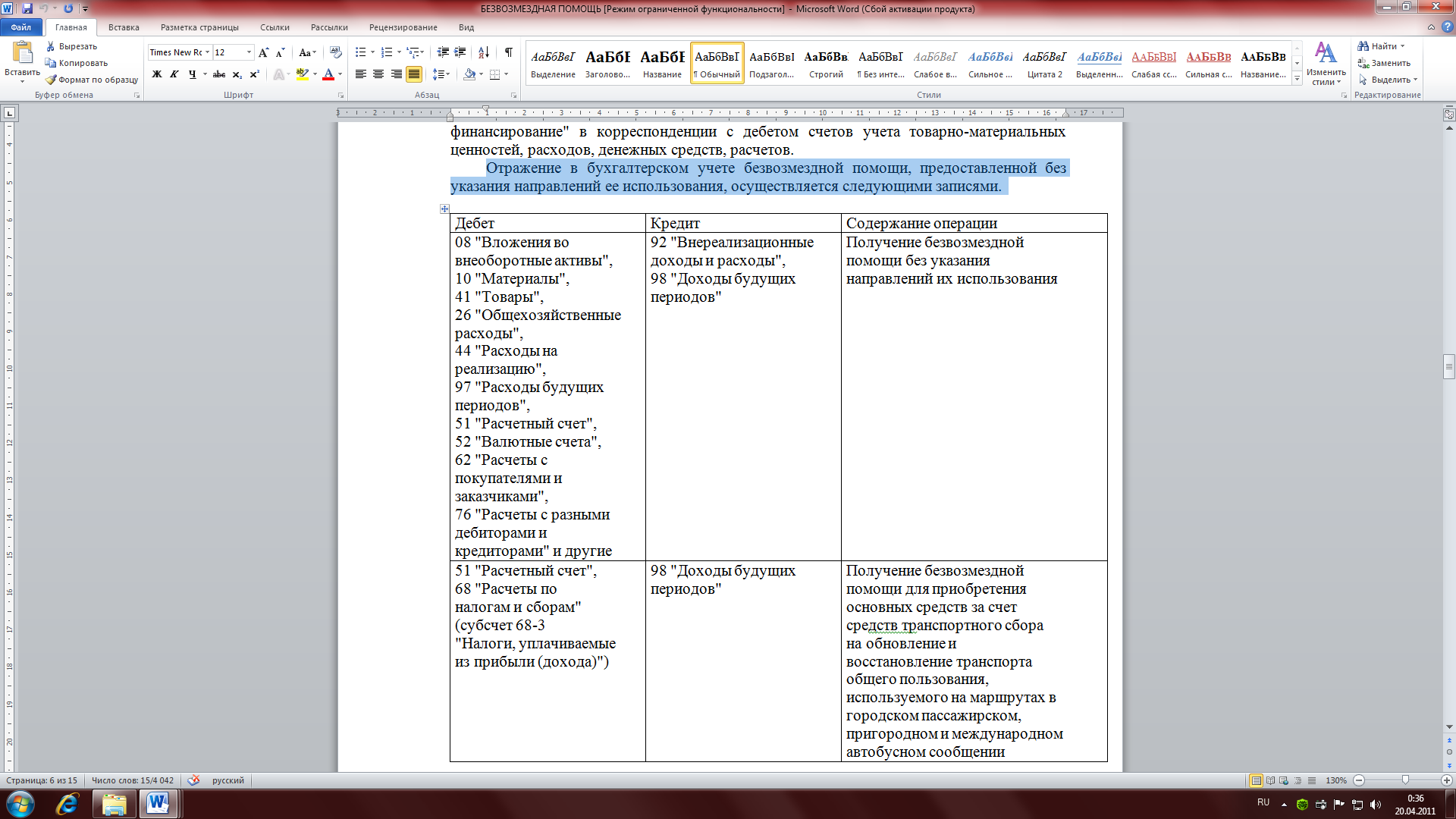
Task: Open the Рецензирование ribbon tab
Action: coord(403,27)
